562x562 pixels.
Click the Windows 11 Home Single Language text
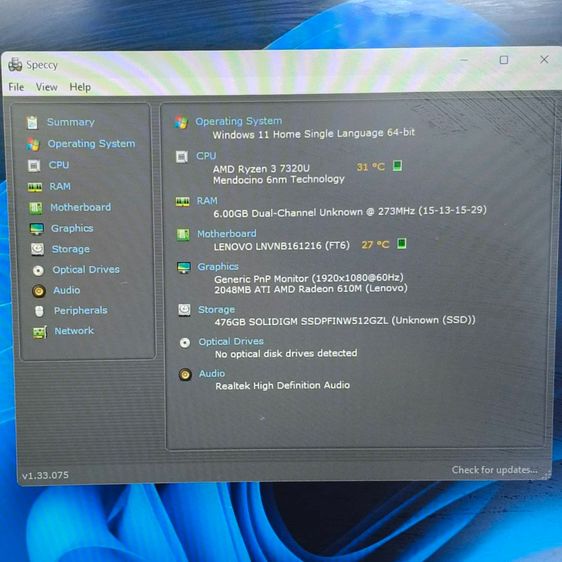point(314,134)
